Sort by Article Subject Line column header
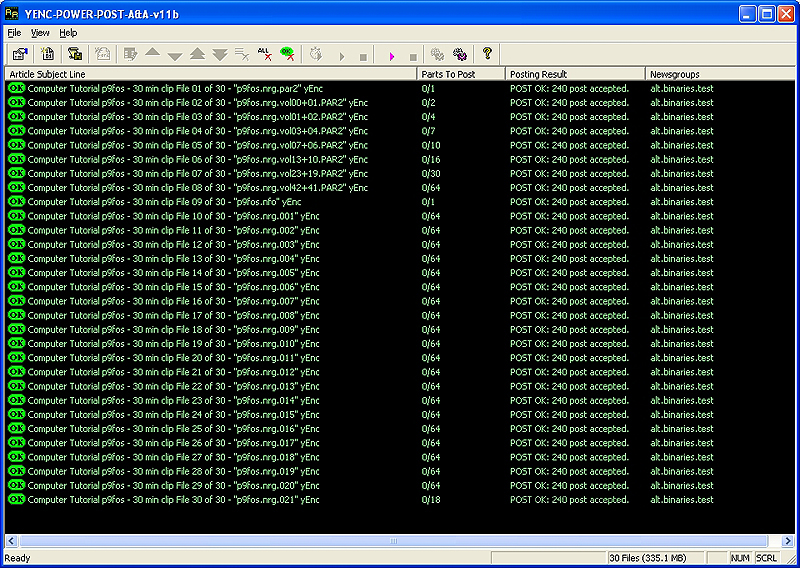The image size is (800, 568). click(x=211, y=74)
